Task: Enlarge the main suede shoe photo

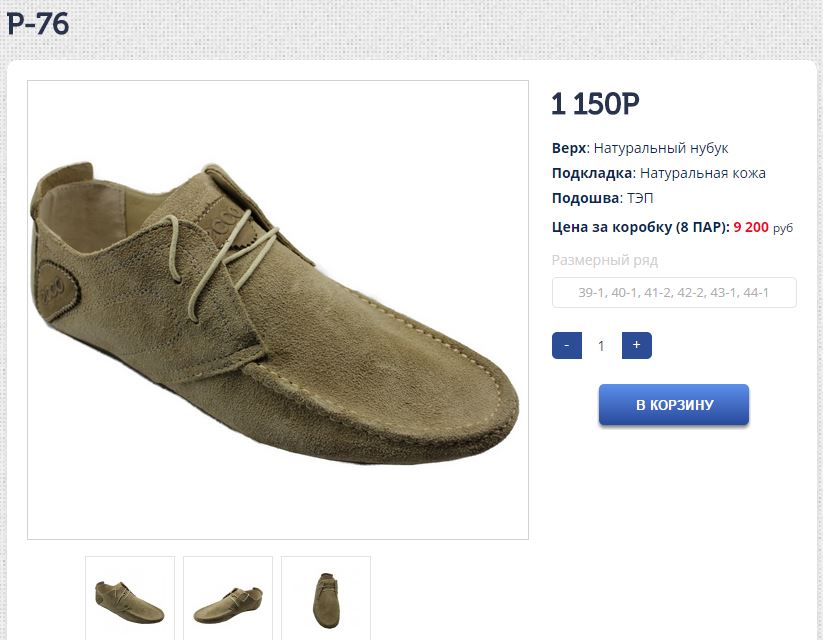Action: point(277,309)
